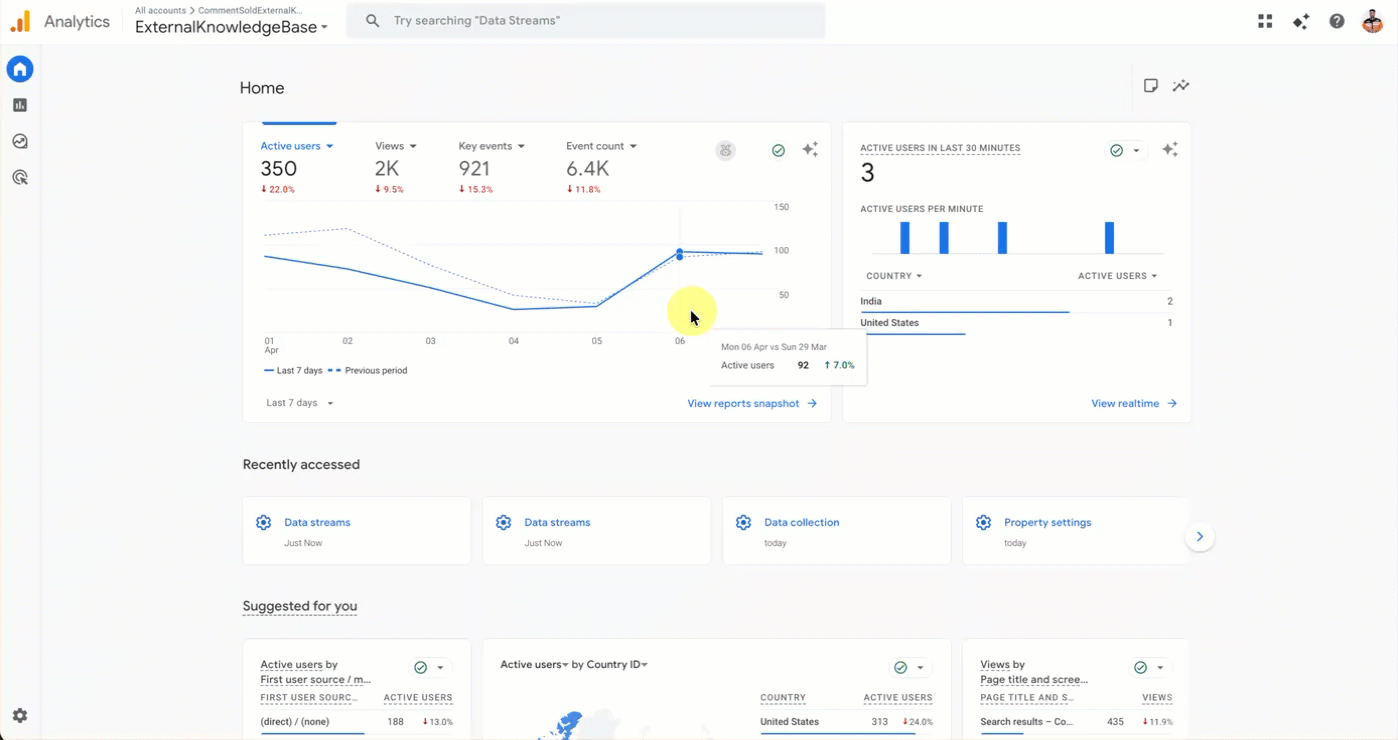Click View reports snapshot link
Image resolution: width=1398 pixels, height=740 pixels.
751,404
